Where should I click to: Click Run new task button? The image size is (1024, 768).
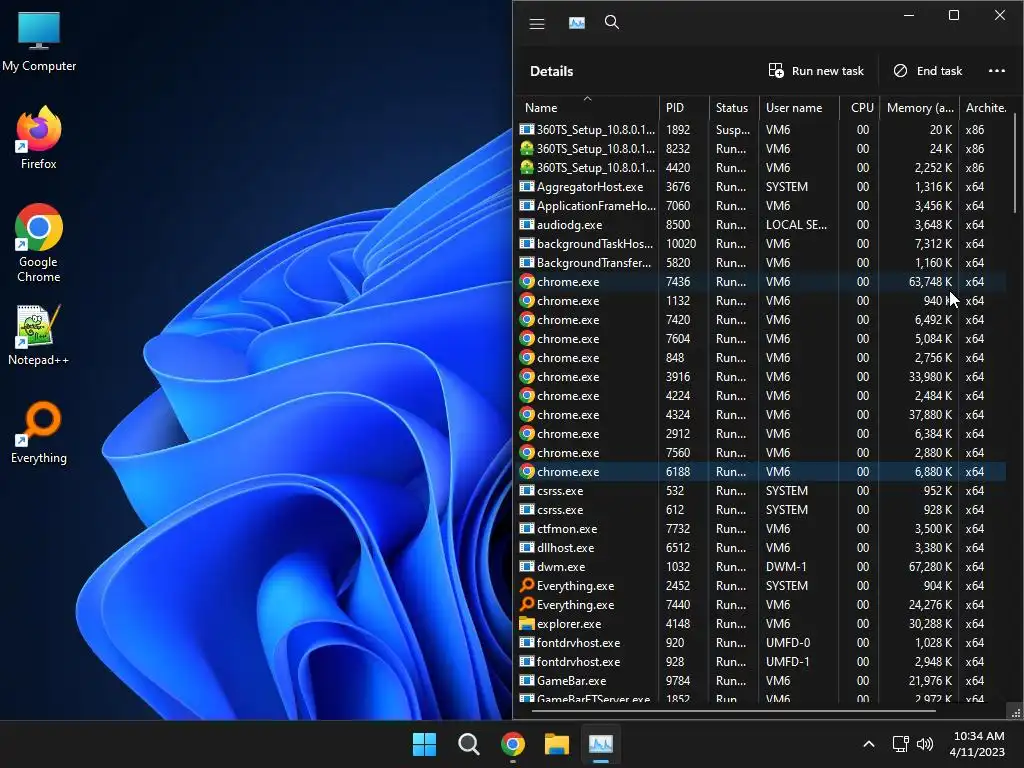coord(816,71)
